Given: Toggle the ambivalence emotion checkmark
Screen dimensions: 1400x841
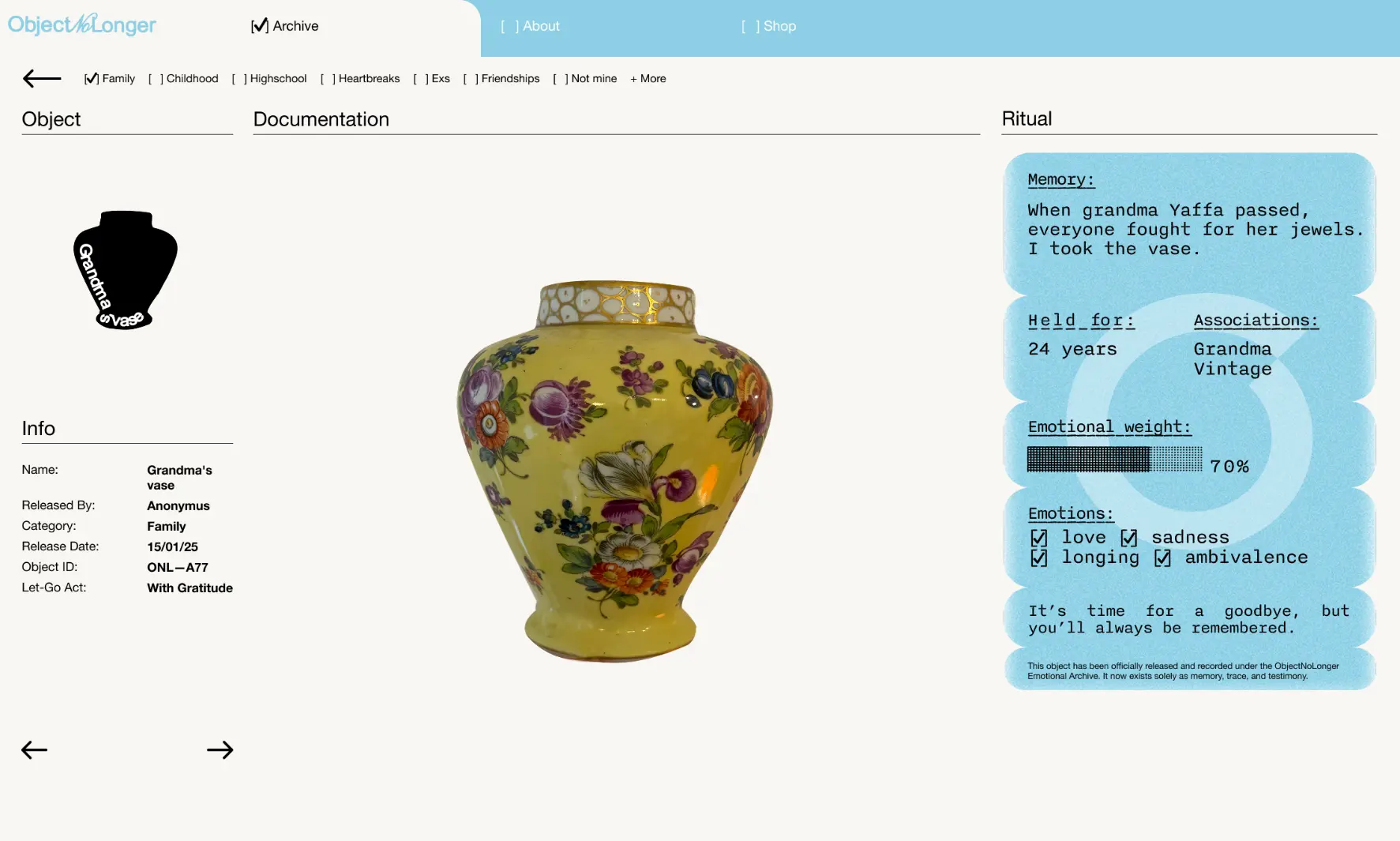Looking at the screenshot, I should point(1162,558).
